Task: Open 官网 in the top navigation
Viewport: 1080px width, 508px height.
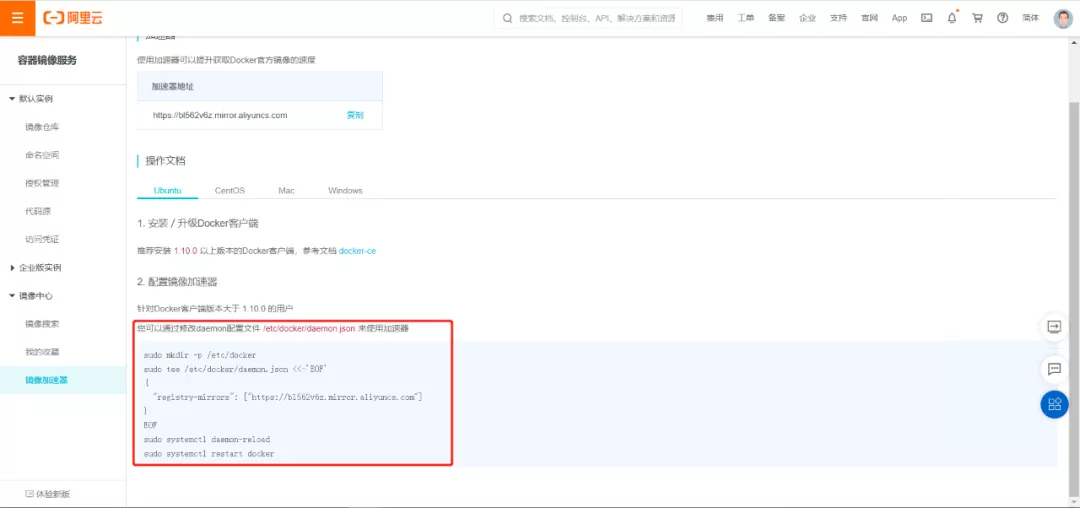Action: coord(869,18)
